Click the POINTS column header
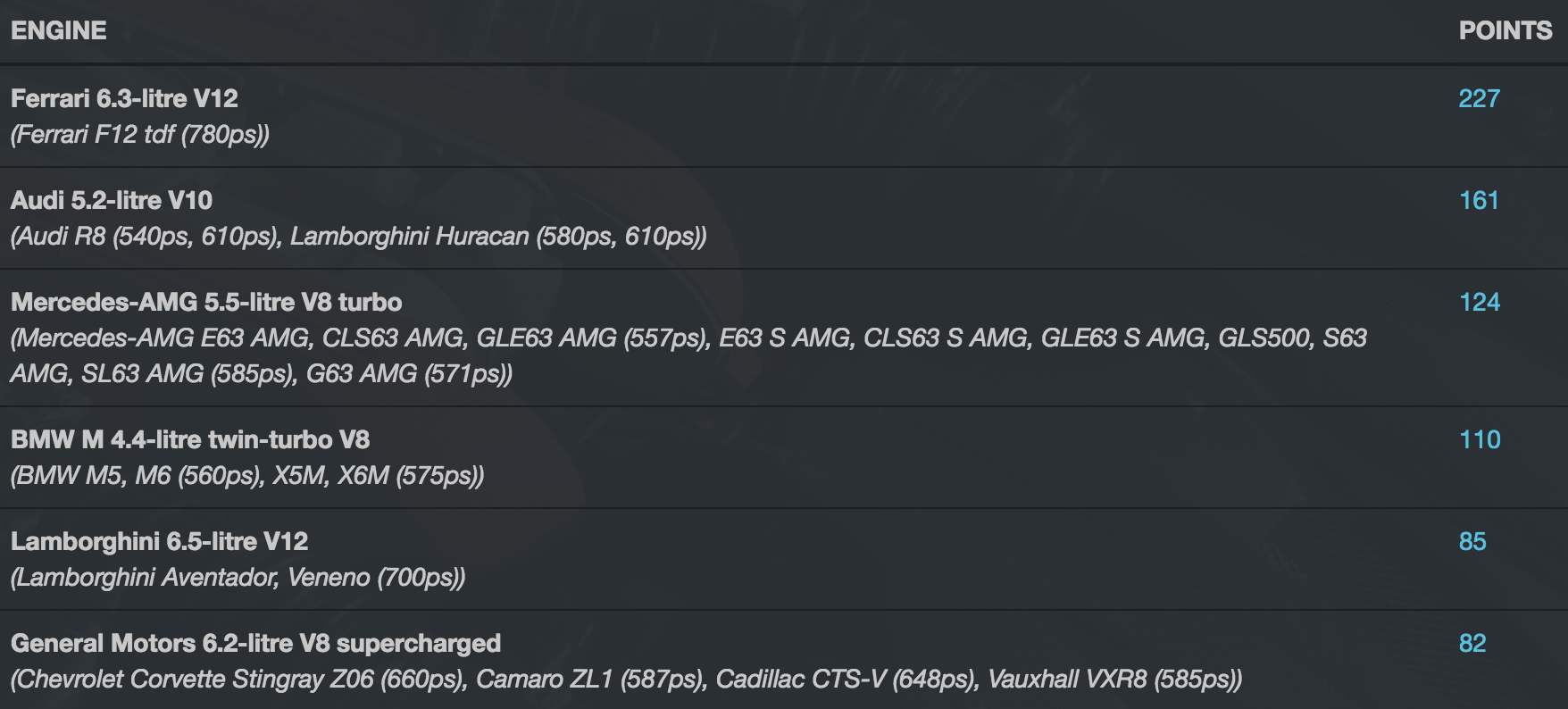Image resolution: width=1568 pixels, height=709 pixels. [x=1505, y=30]
